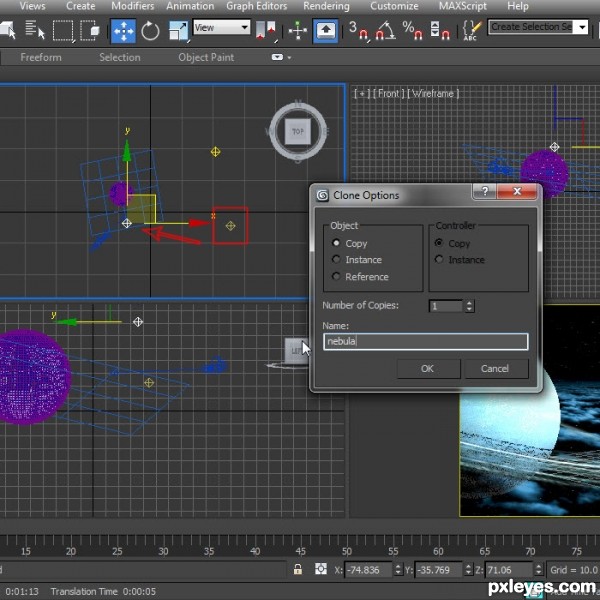Click the Y coordinate spinner arrows
This screenshot has height=600, width=600.
click(x=469, y=569)
